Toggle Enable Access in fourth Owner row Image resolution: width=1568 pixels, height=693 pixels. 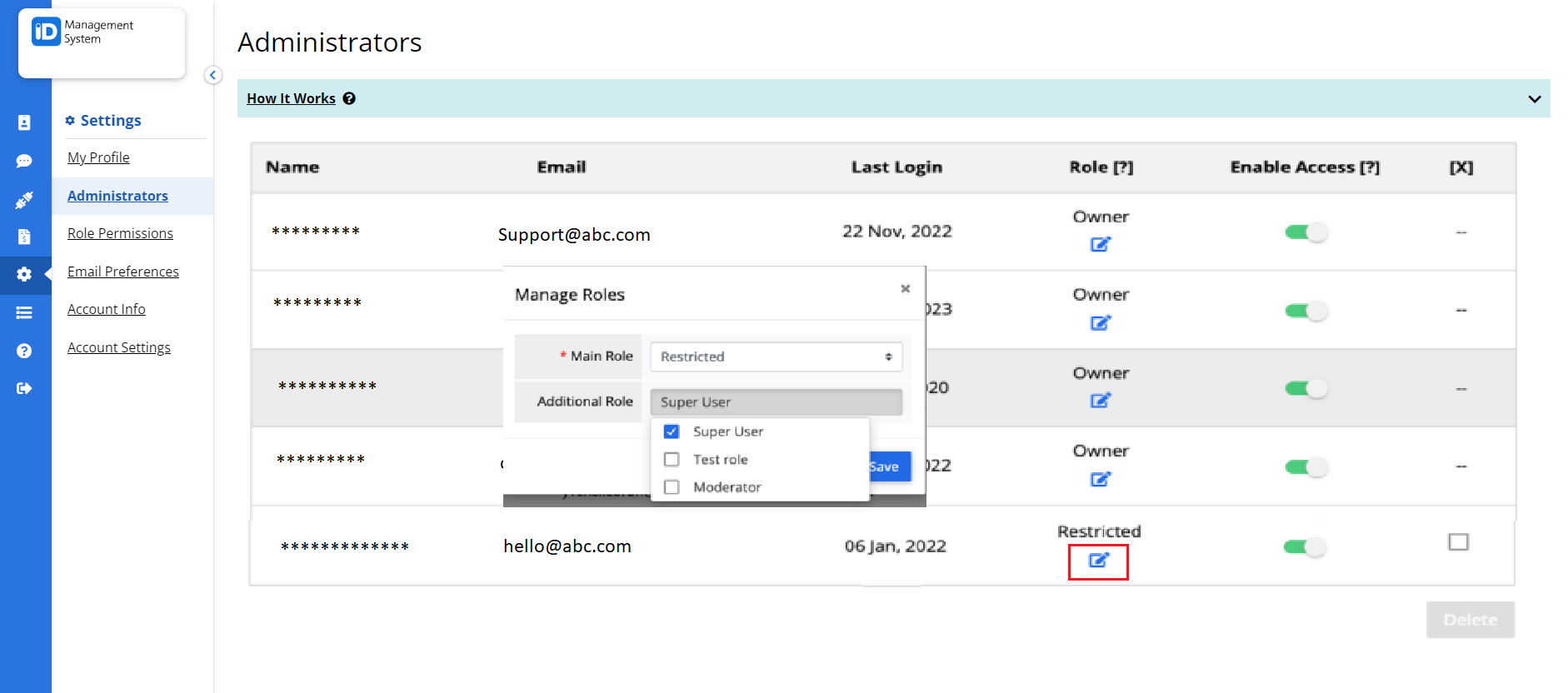[x=1306, y=466]
